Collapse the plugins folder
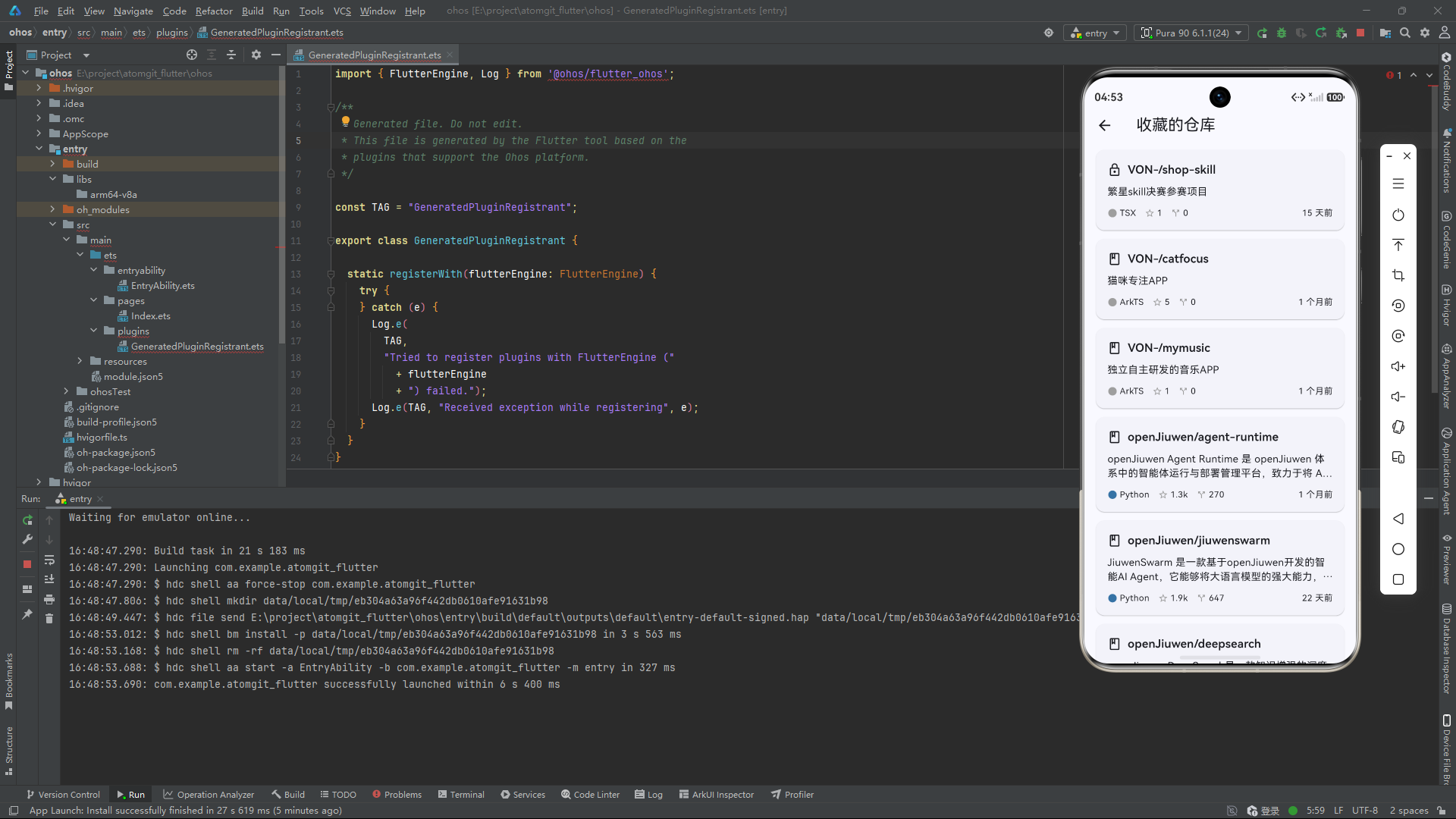This screenshot has height=819, width=1456. click(93, 331)
